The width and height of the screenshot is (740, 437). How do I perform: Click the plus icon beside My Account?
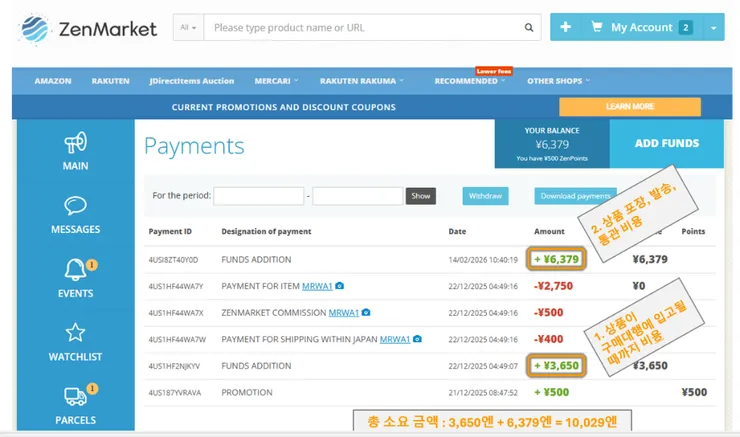pyautogui.click(x=565, y=27)
